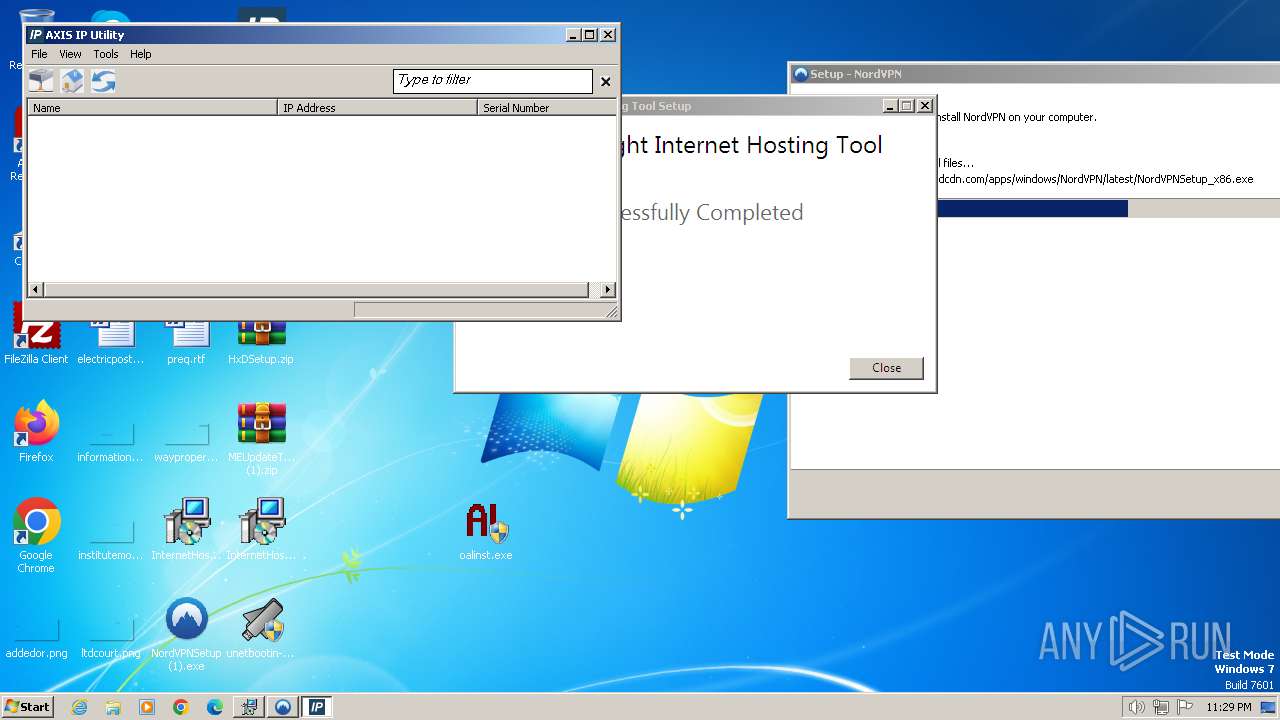Select second InternetHos installer icon
The width and height of the screenshot is (1280, 720).
click(261, 529)
